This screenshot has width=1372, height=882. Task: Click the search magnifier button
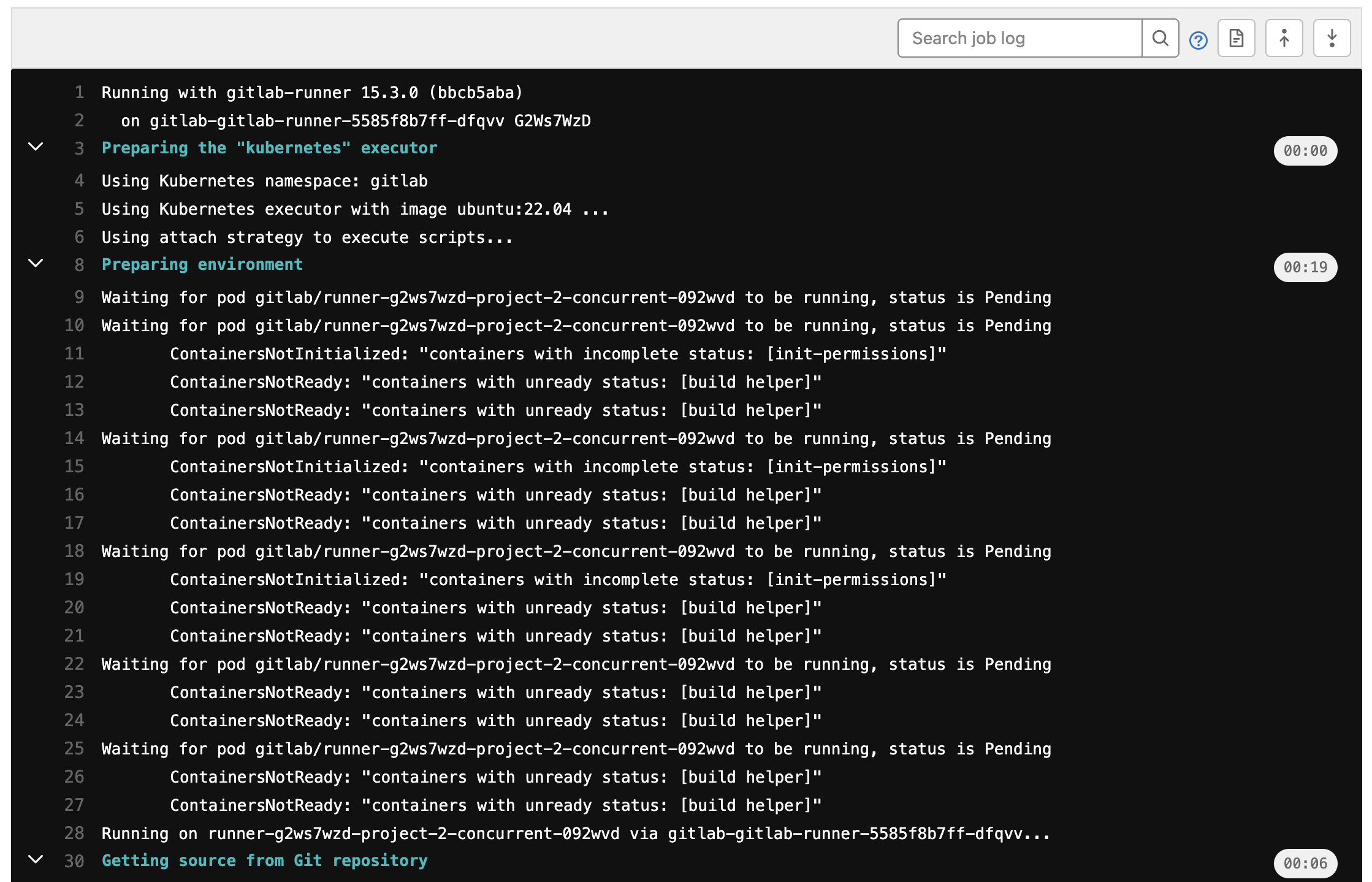tap(1160, 39)
